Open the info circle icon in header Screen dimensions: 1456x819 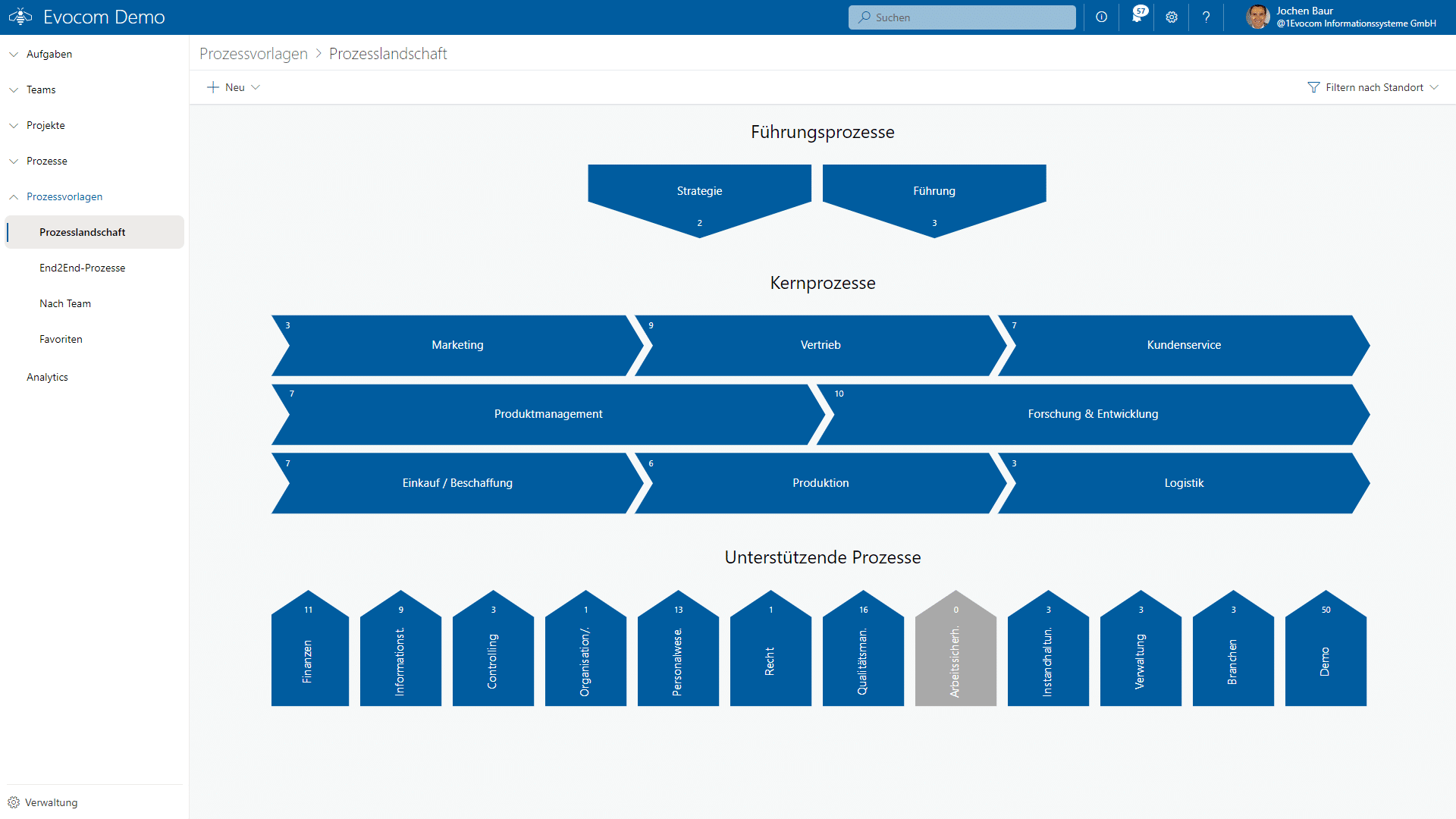click(1101, 17)
